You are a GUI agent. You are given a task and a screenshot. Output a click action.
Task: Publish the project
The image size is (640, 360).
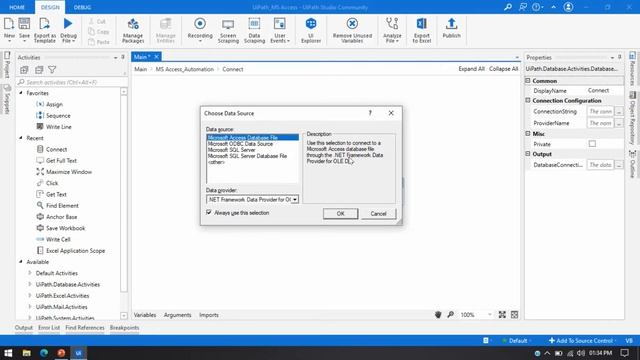[451, 28]
